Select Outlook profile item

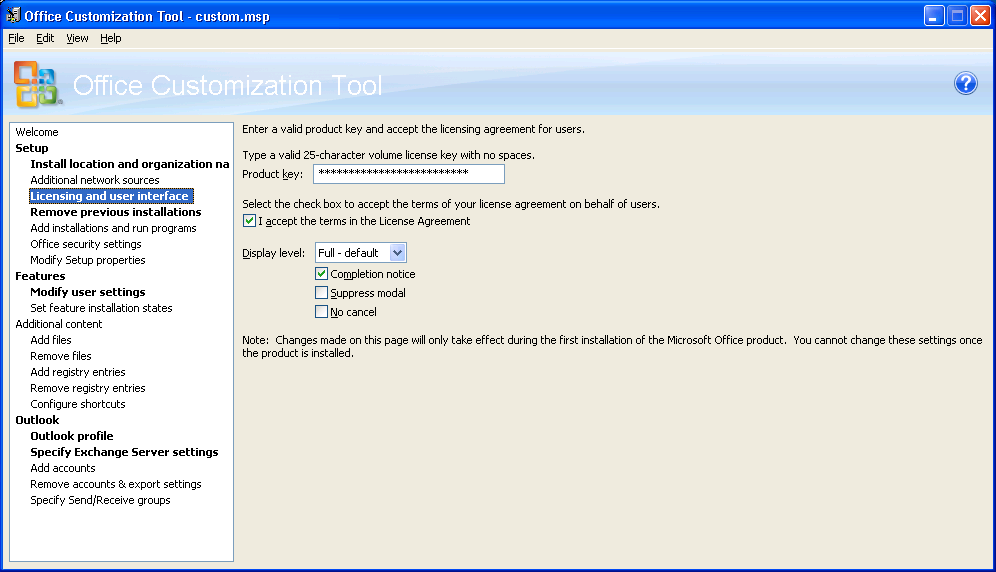tap(72, 436)
